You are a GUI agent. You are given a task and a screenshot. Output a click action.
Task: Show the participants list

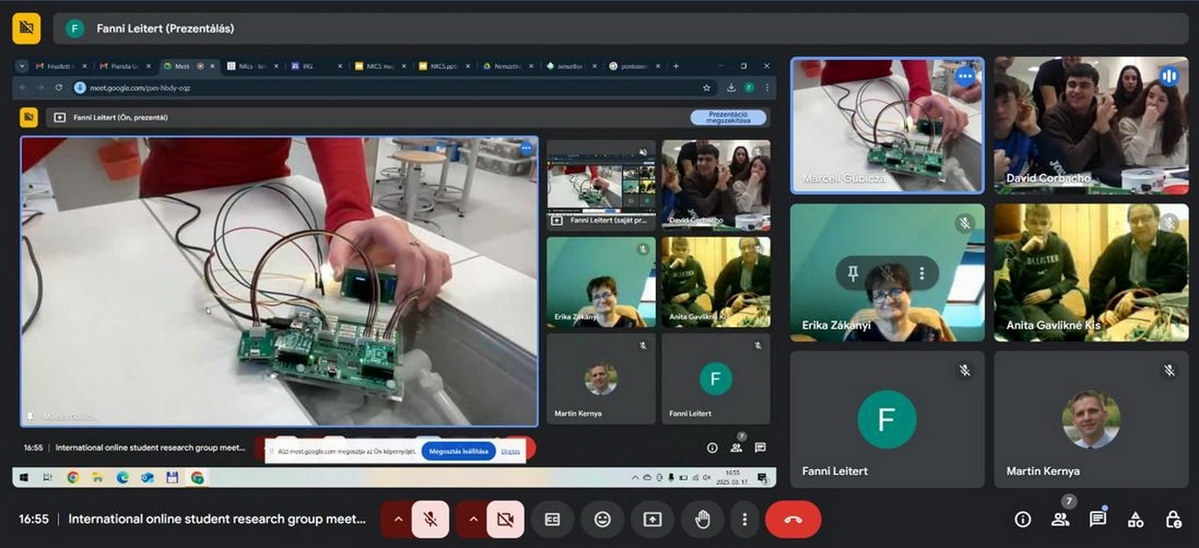click(1060, 519)
